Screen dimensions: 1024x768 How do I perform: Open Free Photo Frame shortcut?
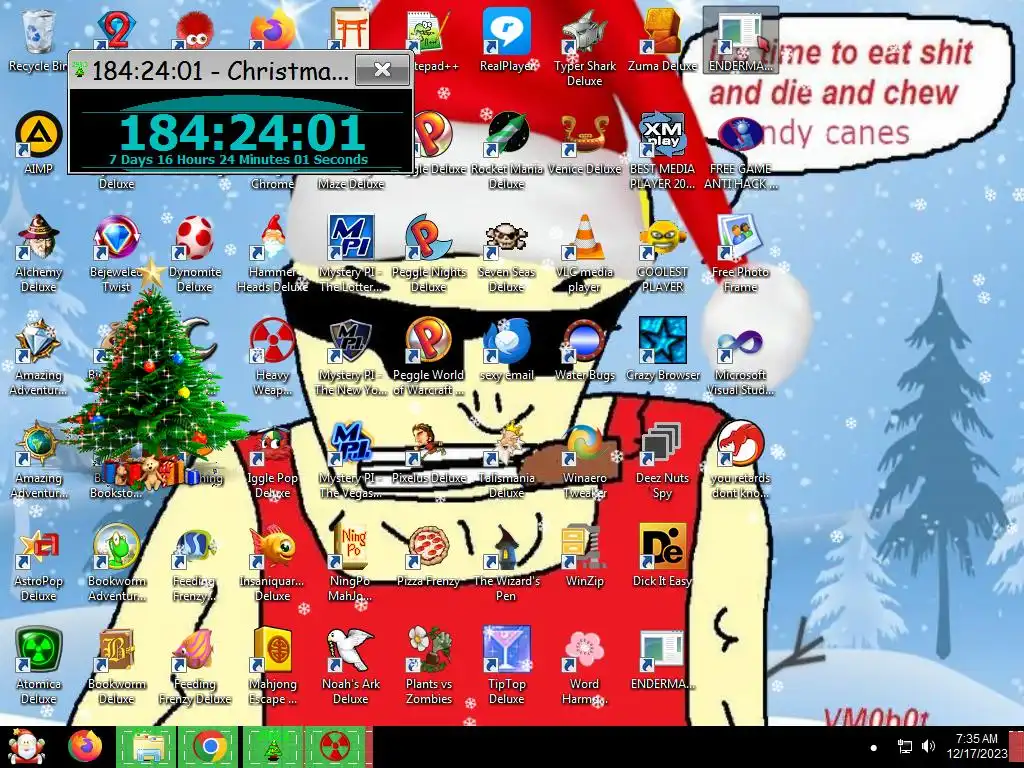(x=740, y=253)
